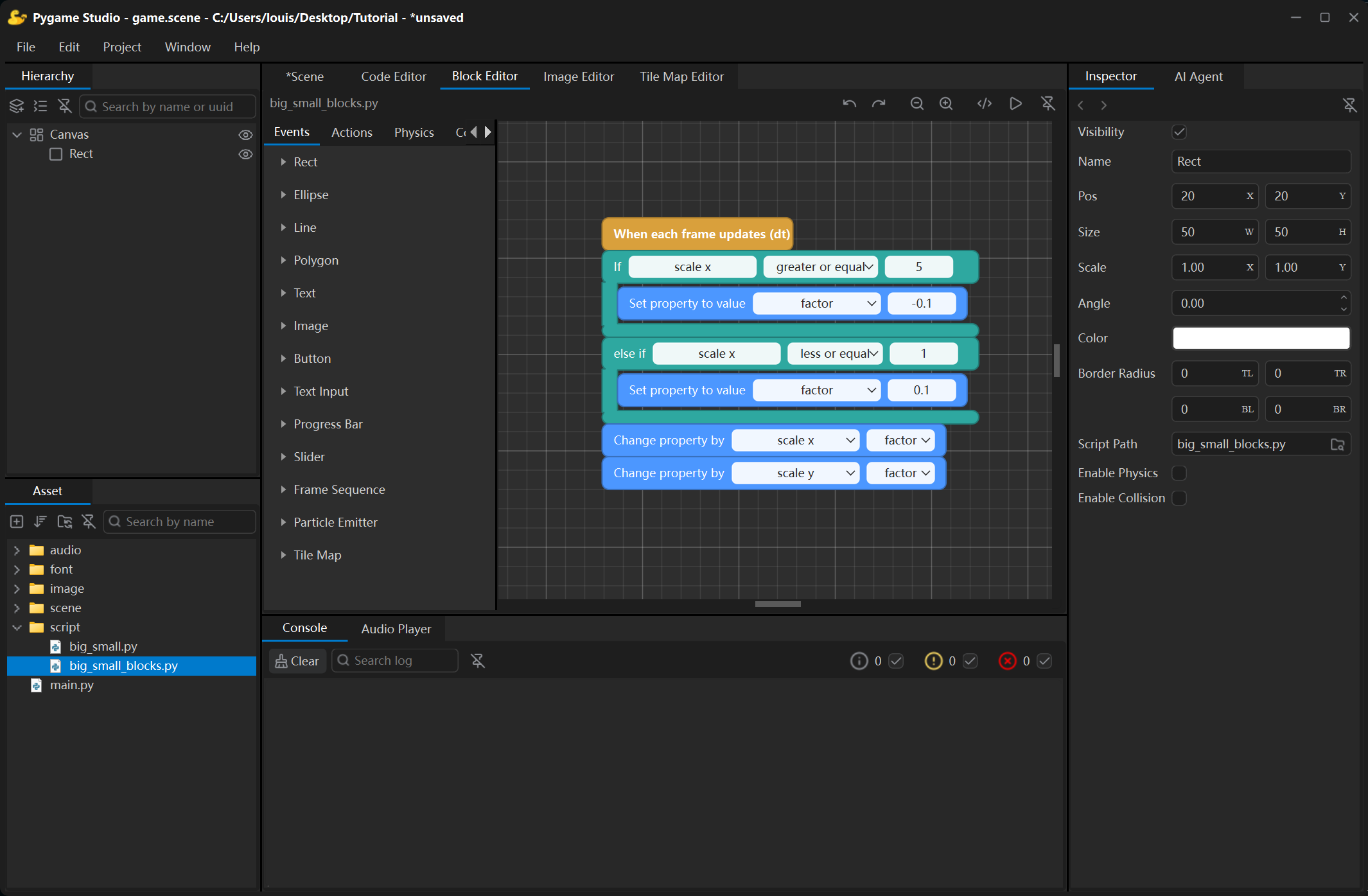1368x896 pixels.
Task: Unpin the Inspector panel
Action: 1350,105
